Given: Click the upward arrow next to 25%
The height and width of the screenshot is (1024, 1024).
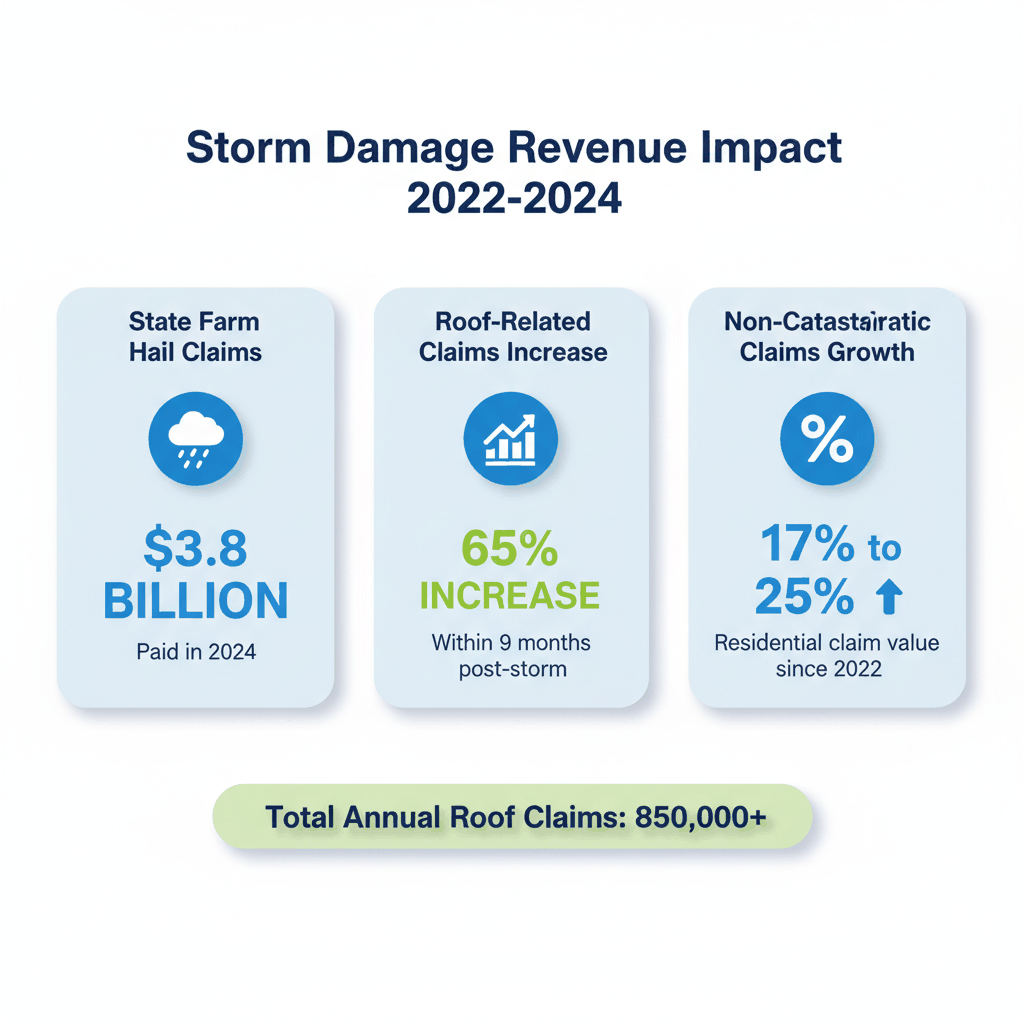Looking at the screenshot, I should pos(889,594).
